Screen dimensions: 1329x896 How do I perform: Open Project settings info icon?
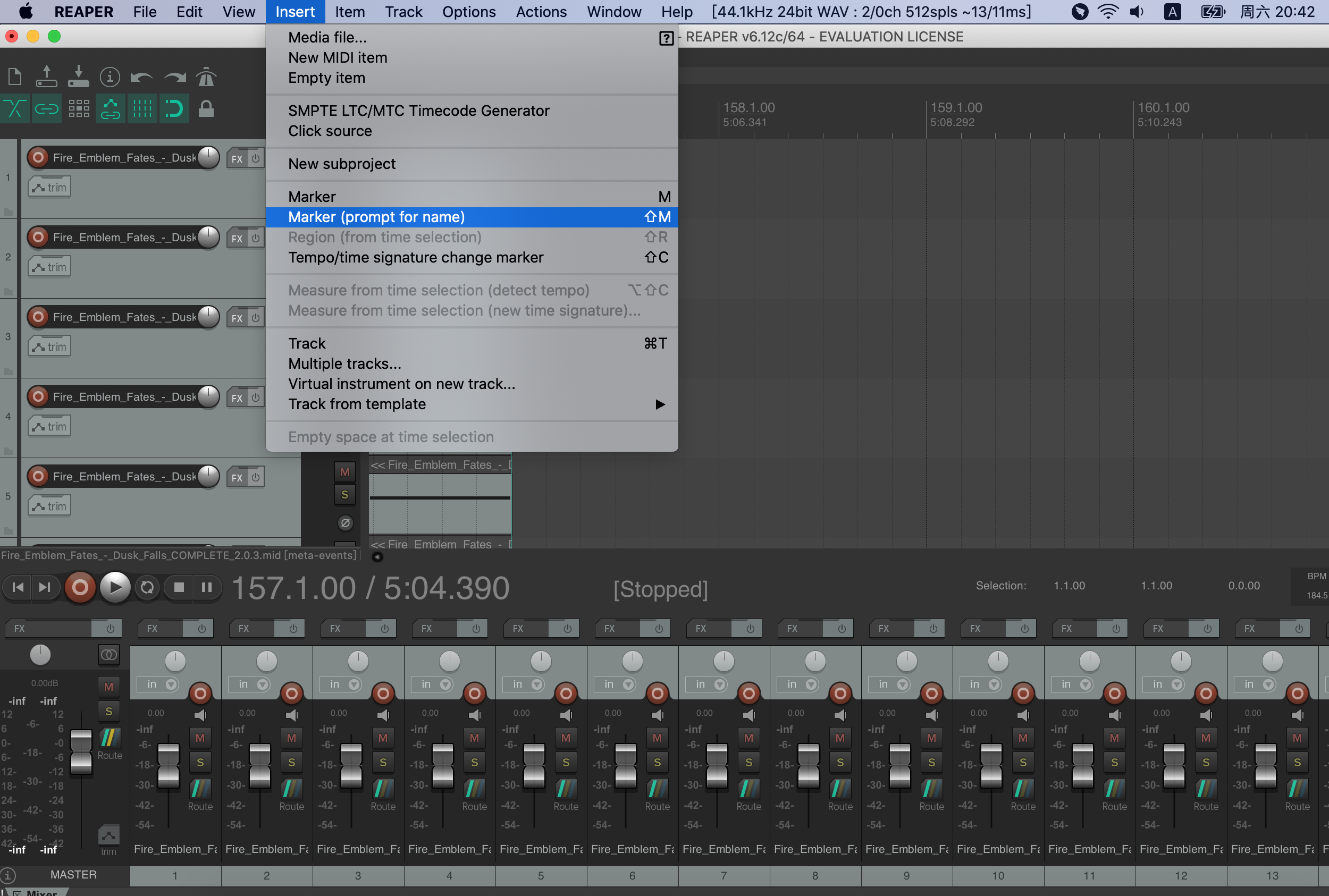(110, 77)
